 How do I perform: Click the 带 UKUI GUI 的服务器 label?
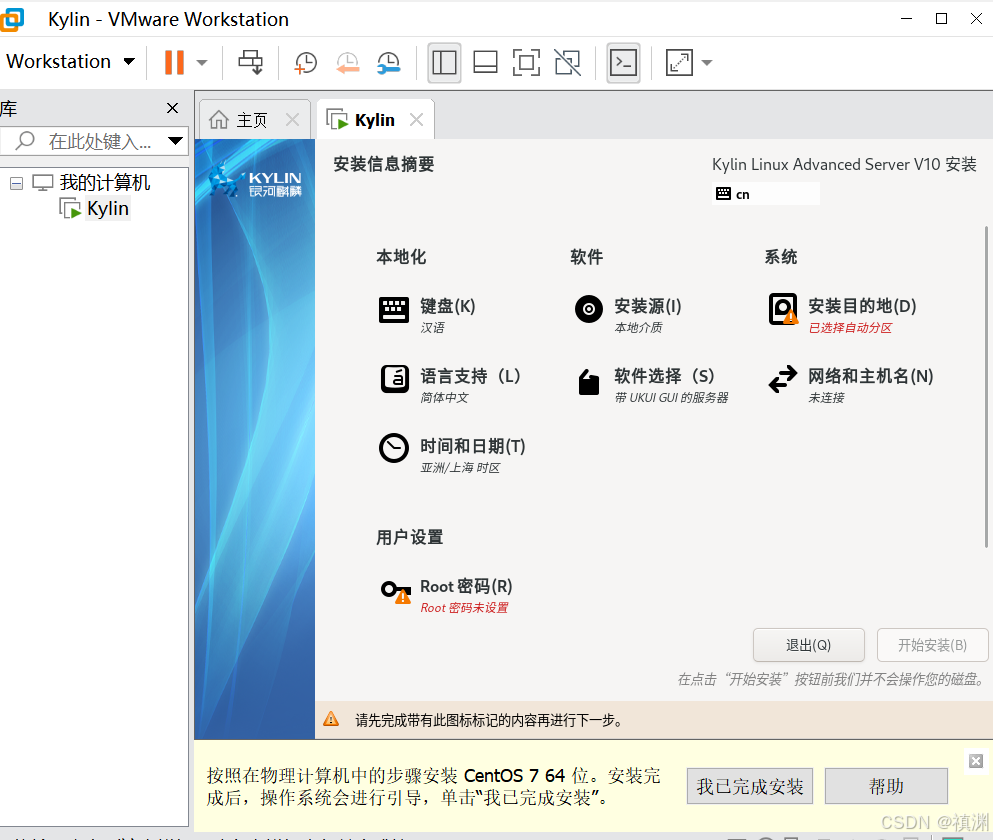tap(671, 398)
